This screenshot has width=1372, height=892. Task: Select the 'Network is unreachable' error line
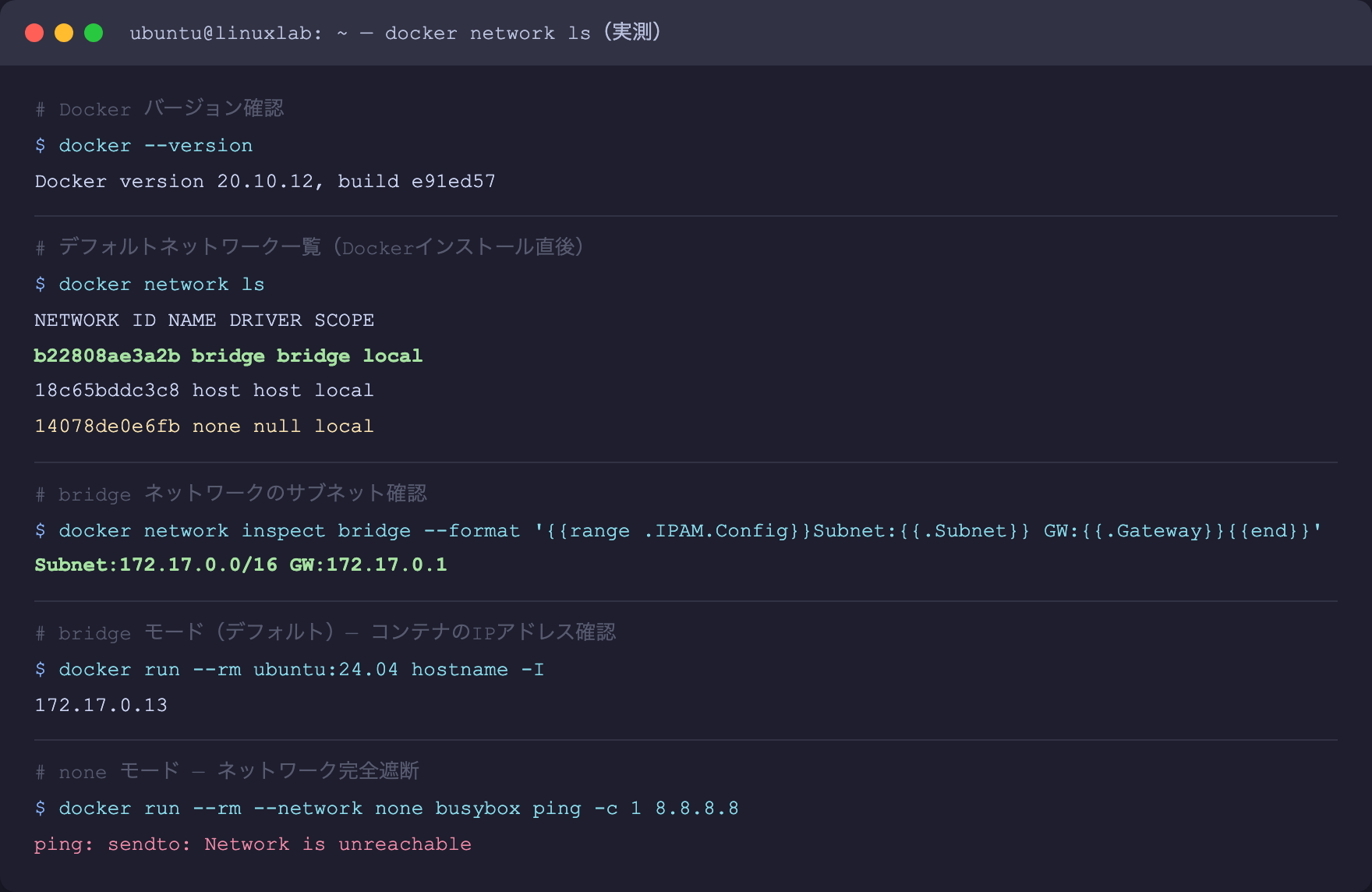coord(253,844)
